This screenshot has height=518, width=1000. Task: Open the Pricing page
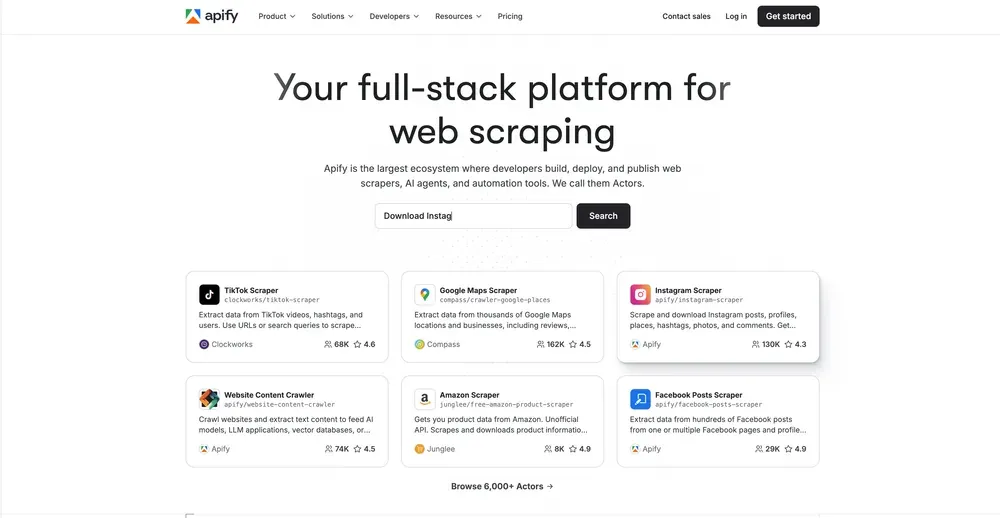coord(510,17)
